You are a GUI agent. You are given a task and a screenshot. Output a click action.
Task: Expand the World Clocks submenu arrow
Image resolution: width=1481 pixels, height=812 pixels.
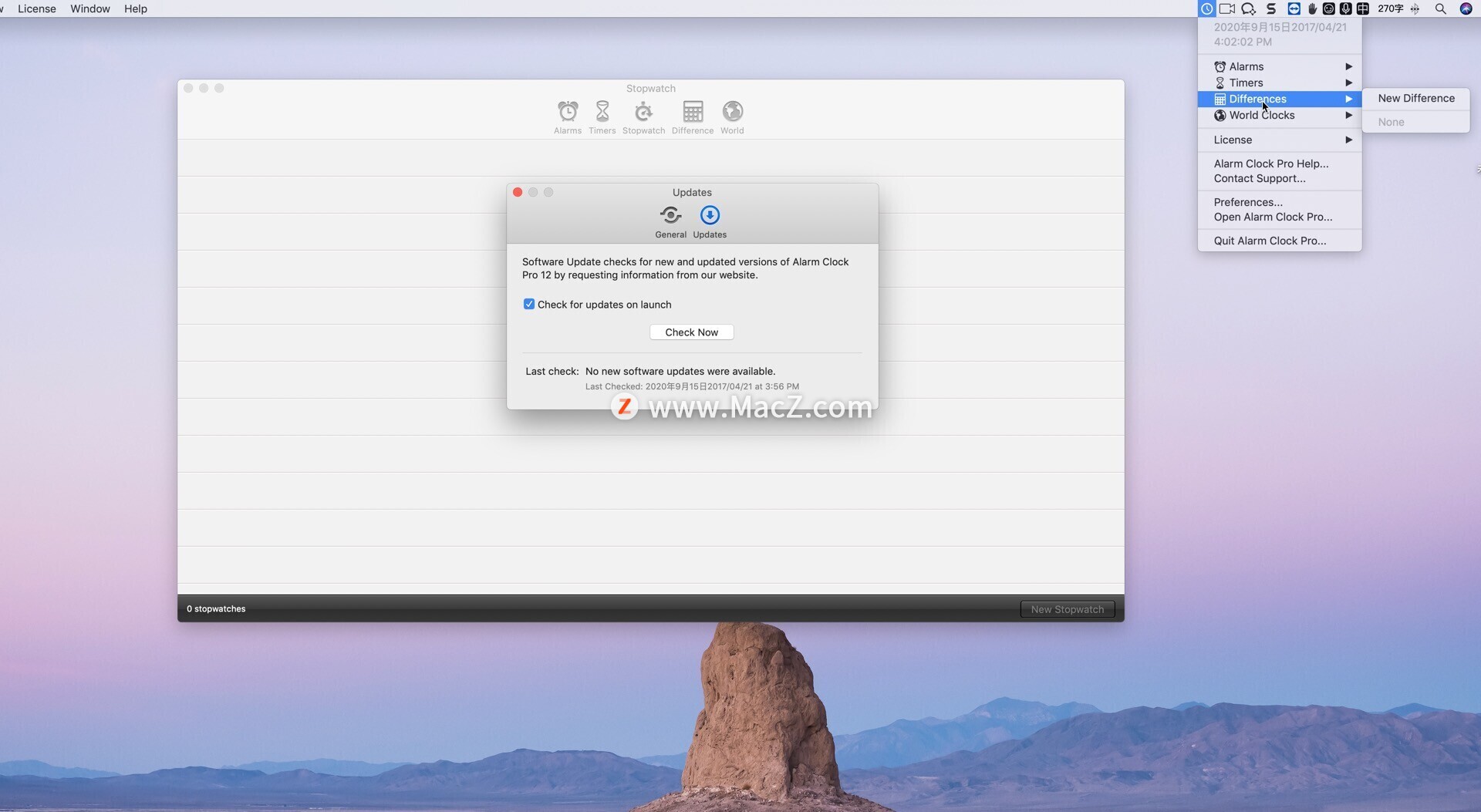[1348, 115]
